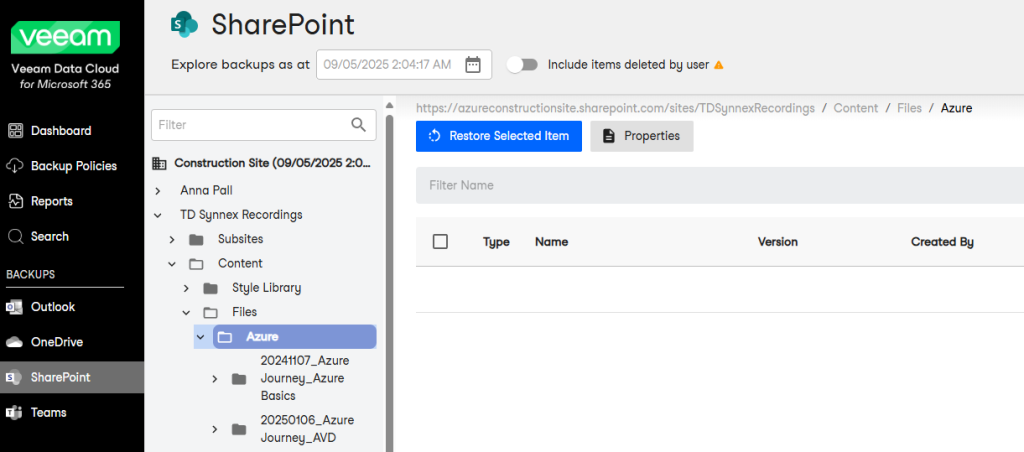Image resolution: width=1024 pixels, height=452 pixels.
Task: Sort by the Name column header
Action: (551, 242)
